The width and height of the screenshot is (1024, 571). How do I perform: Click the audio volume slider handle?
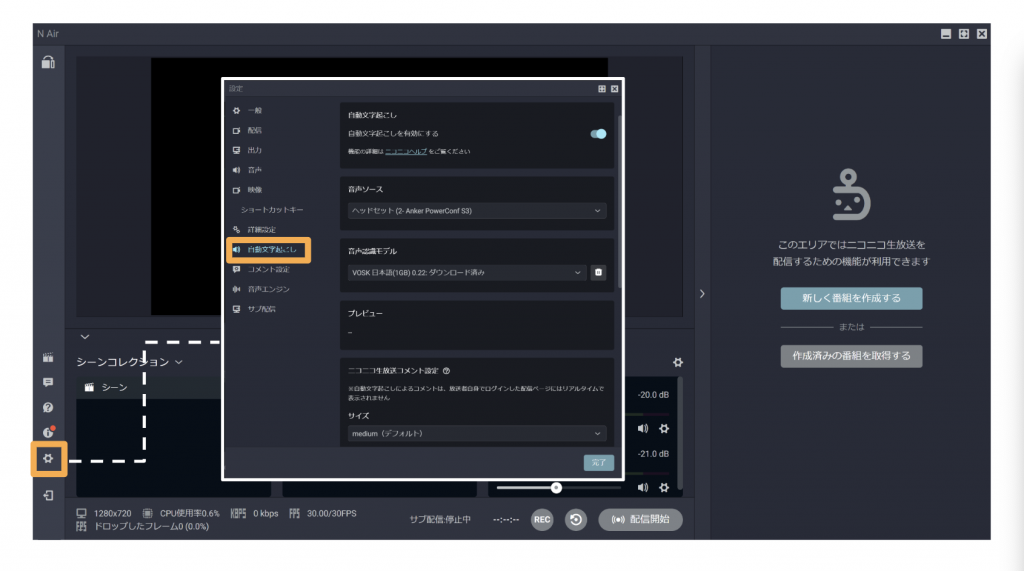[556, 487]
